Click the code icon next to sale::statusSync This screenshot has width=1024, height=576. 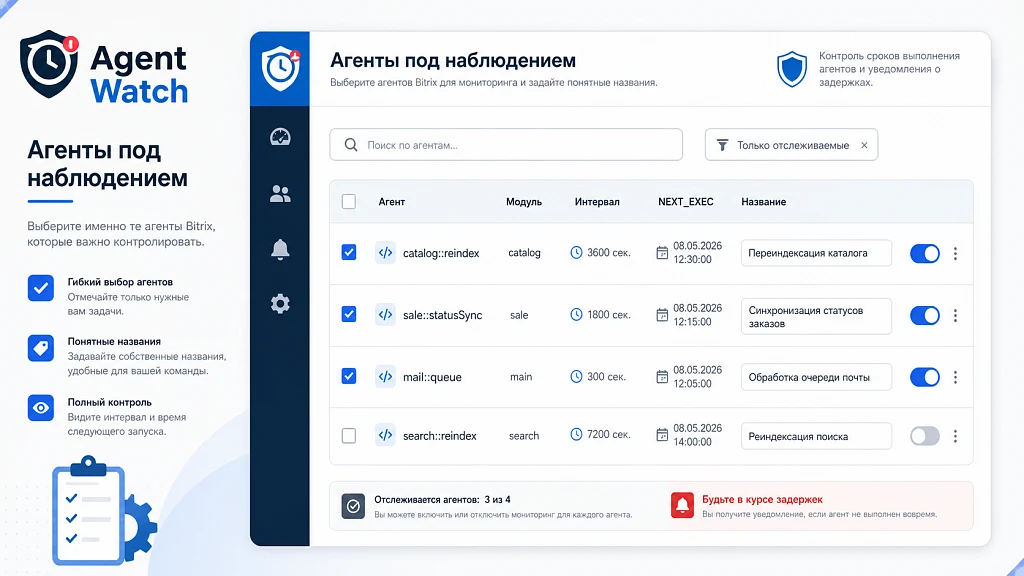(385, 314)
